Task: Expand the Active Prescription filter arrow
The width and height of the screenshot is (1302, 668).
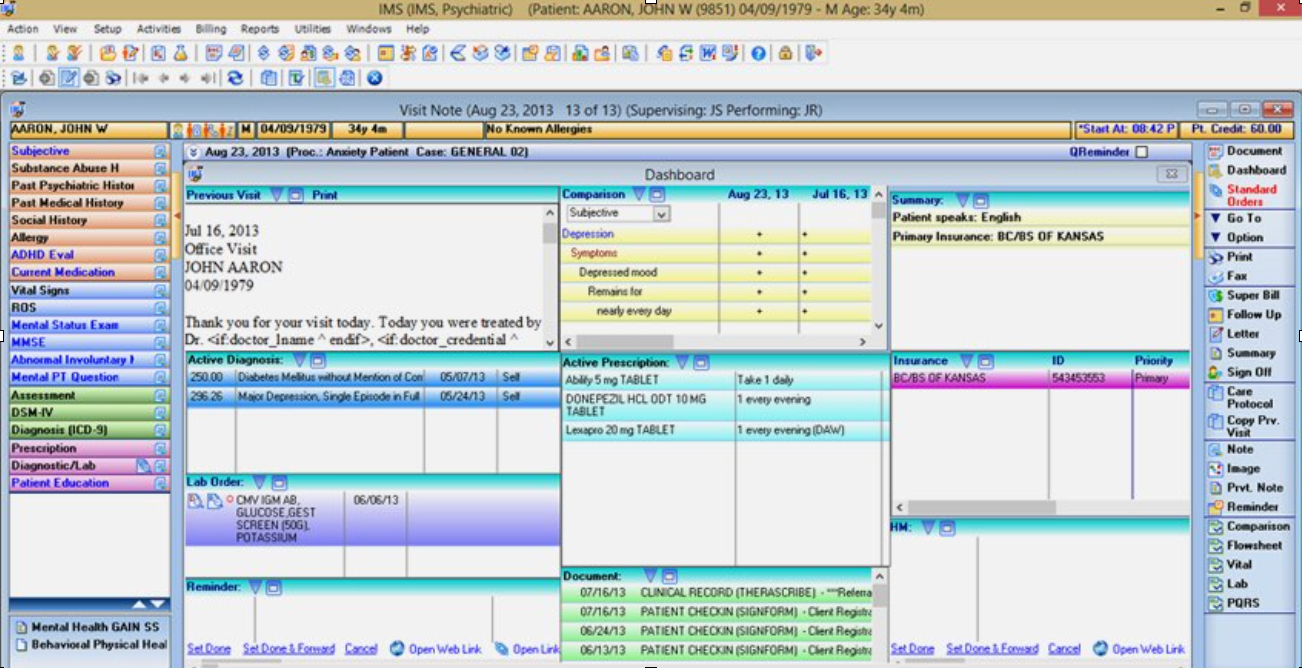Action: [x=683, y=362]
